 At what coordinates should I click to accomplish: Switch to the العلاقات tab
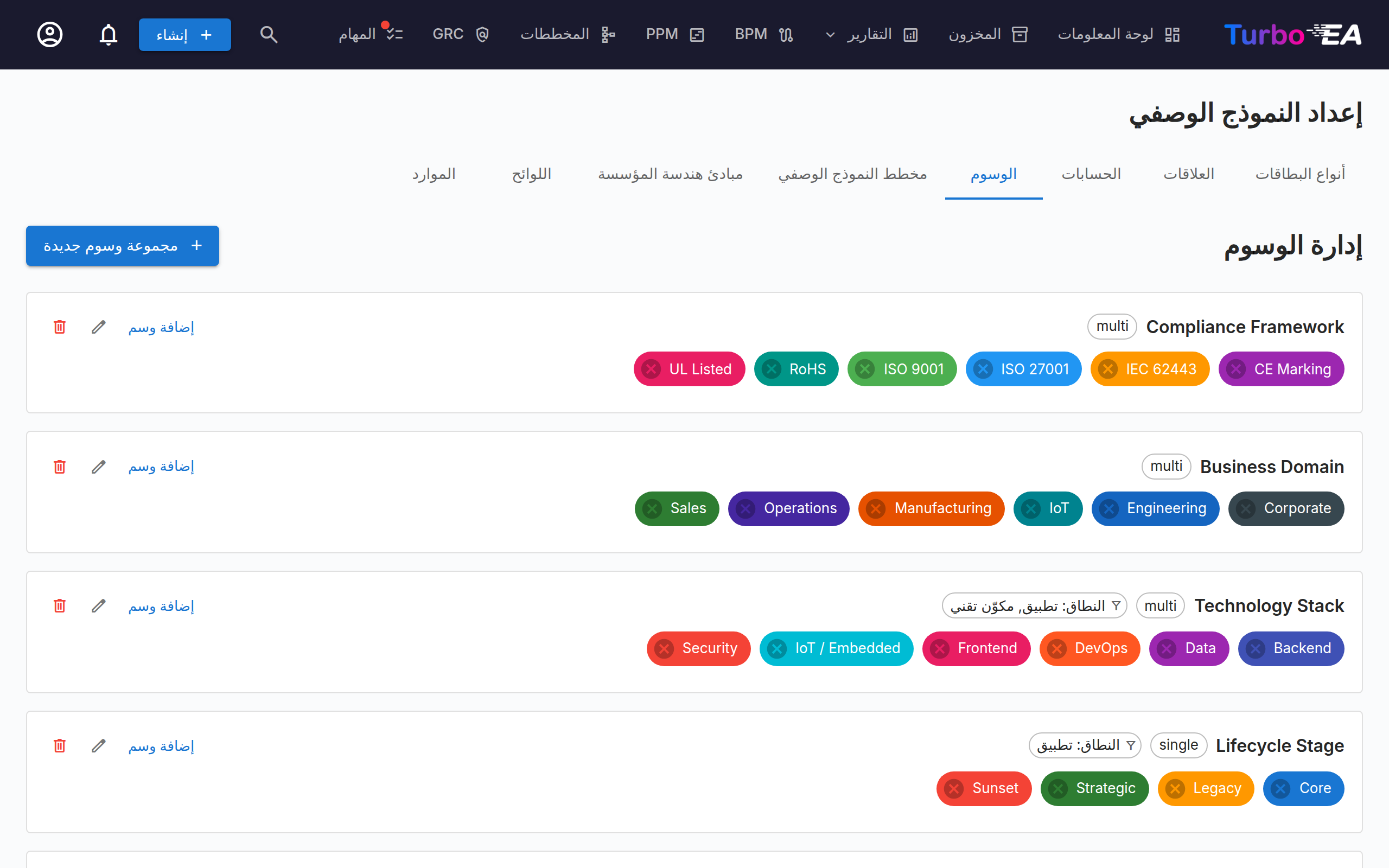(1189, 174)
